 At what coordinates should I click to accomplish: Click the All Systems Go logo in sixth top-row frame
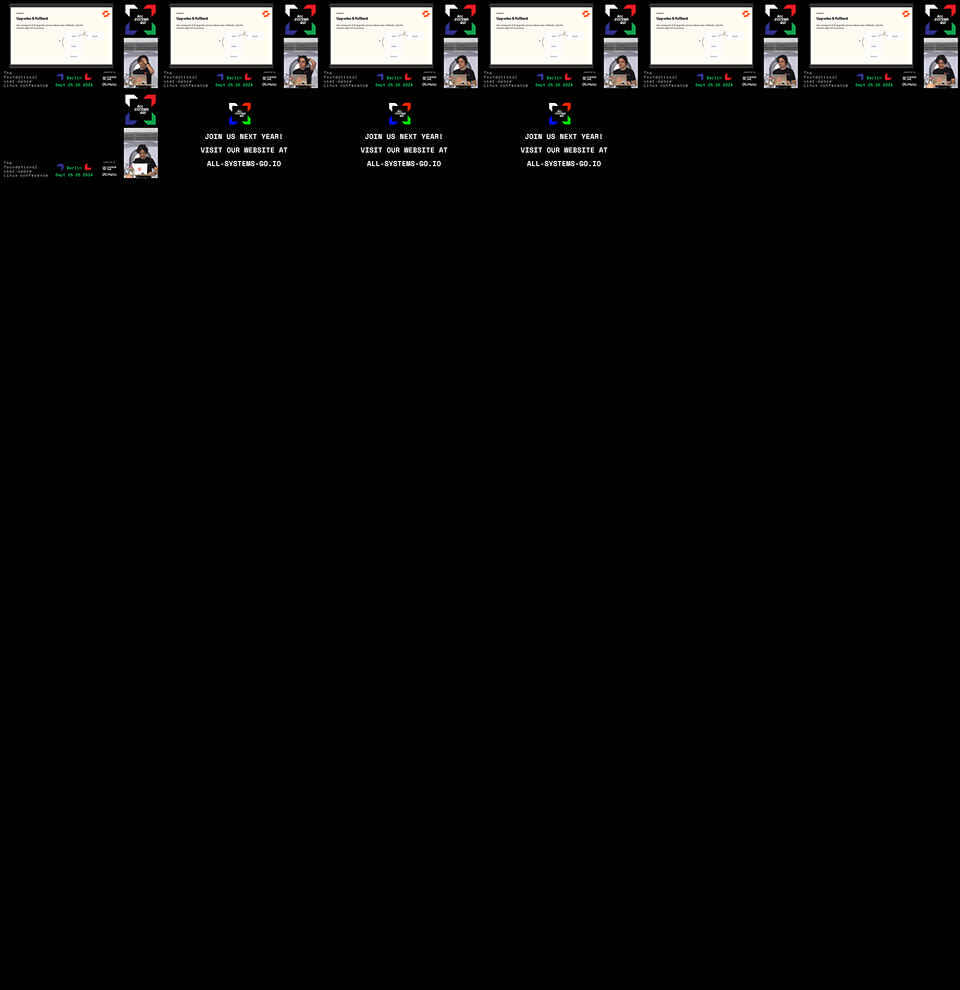click(x=940, y=20)
